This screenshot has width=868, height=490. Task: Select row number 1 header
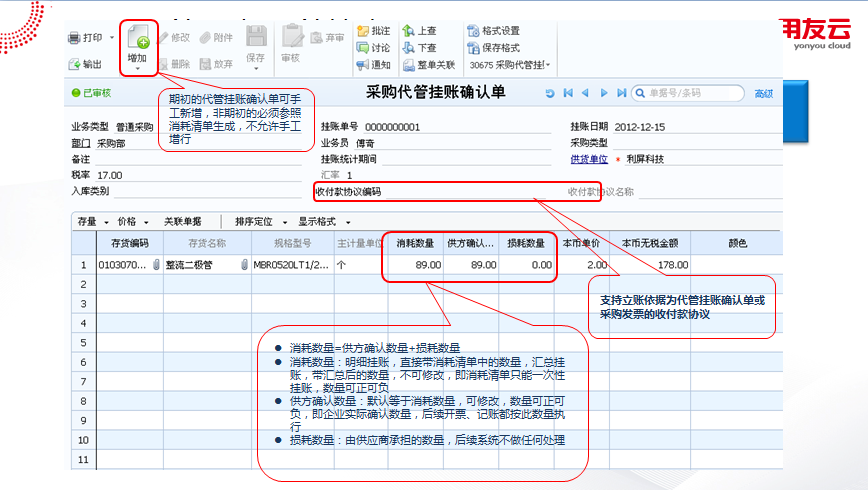[84, 265]
